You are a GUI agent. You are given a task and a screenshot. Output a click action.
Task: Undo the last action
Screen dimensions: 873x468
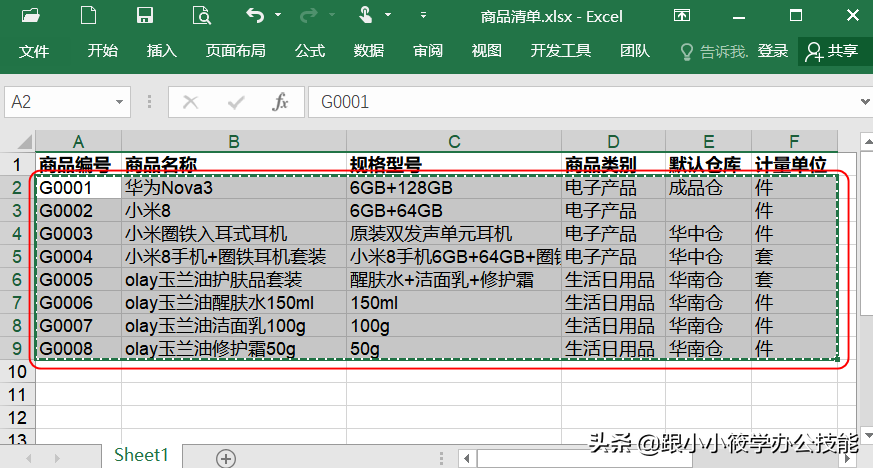click(255, 15)
